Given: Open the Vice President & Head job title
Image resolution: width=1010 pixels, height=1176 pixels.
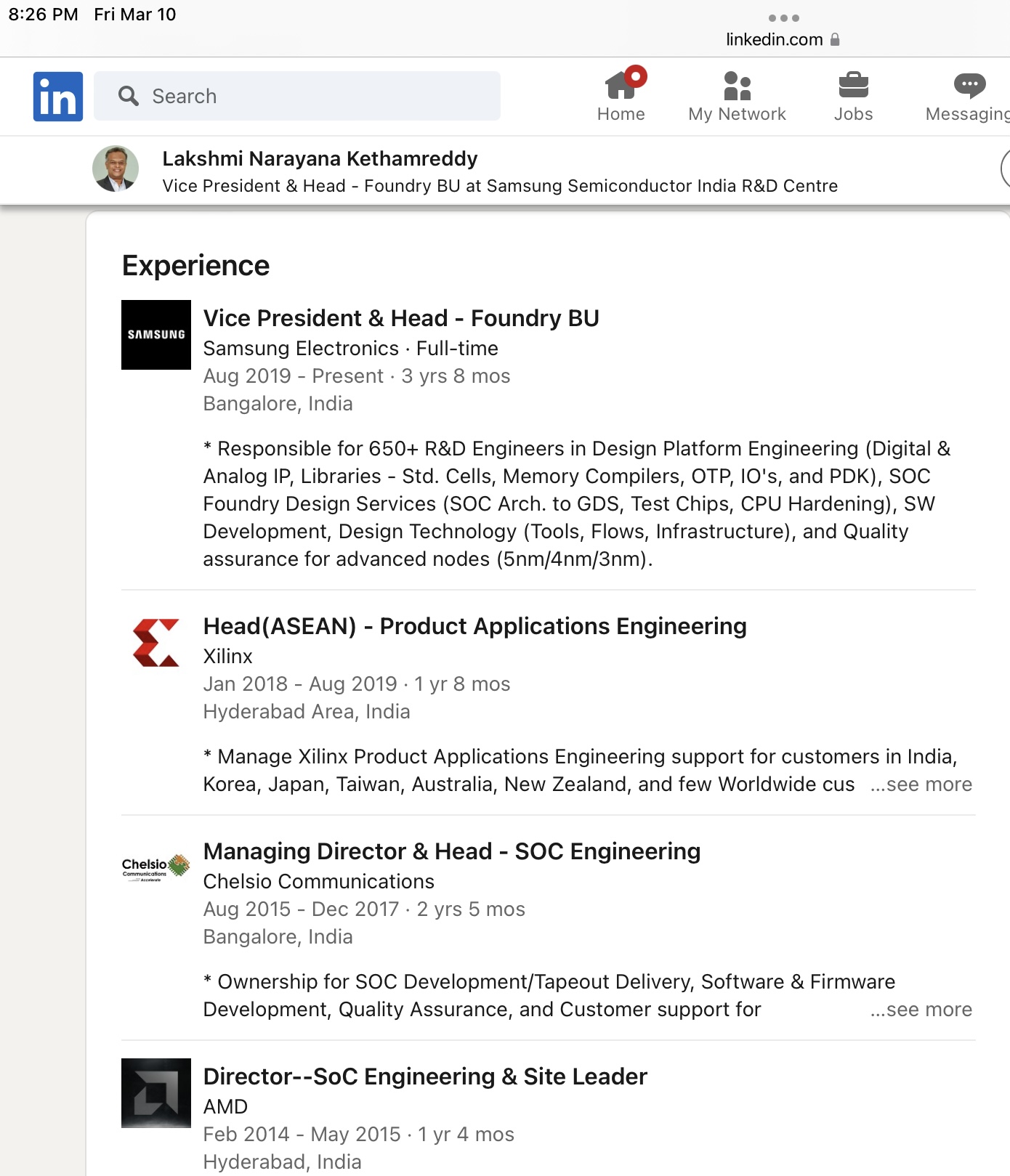Looking at the screenshot, I should click(401, 318).
